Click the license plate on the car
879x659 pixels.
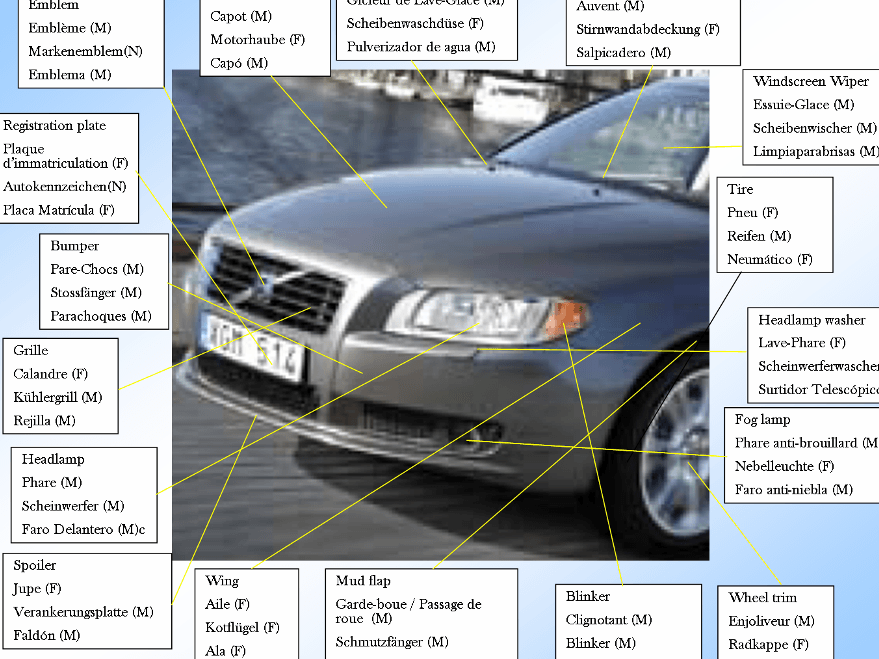click(252, 343)
